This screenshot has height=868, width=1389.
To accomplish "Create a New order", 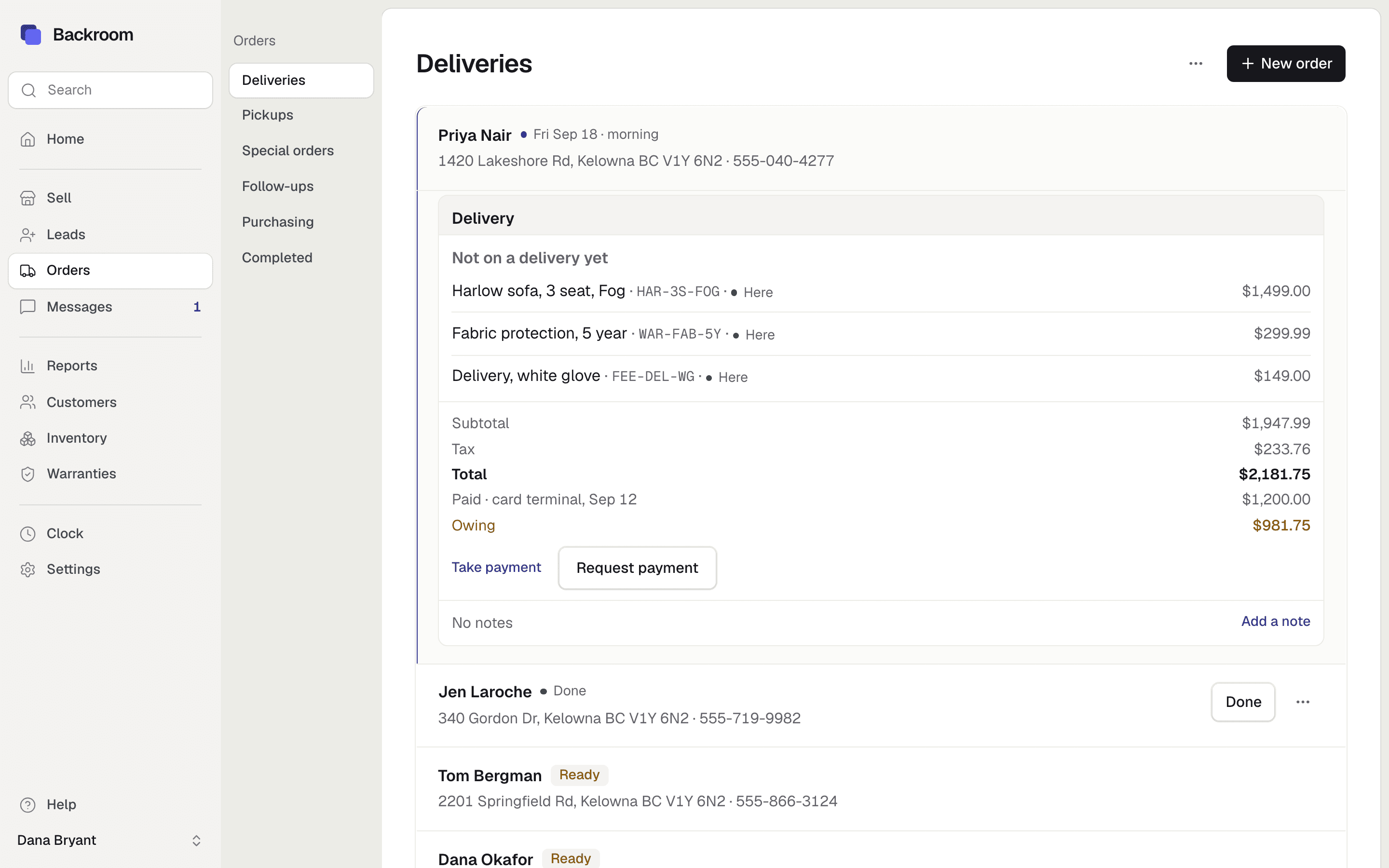I will [x=1286, y=64].
